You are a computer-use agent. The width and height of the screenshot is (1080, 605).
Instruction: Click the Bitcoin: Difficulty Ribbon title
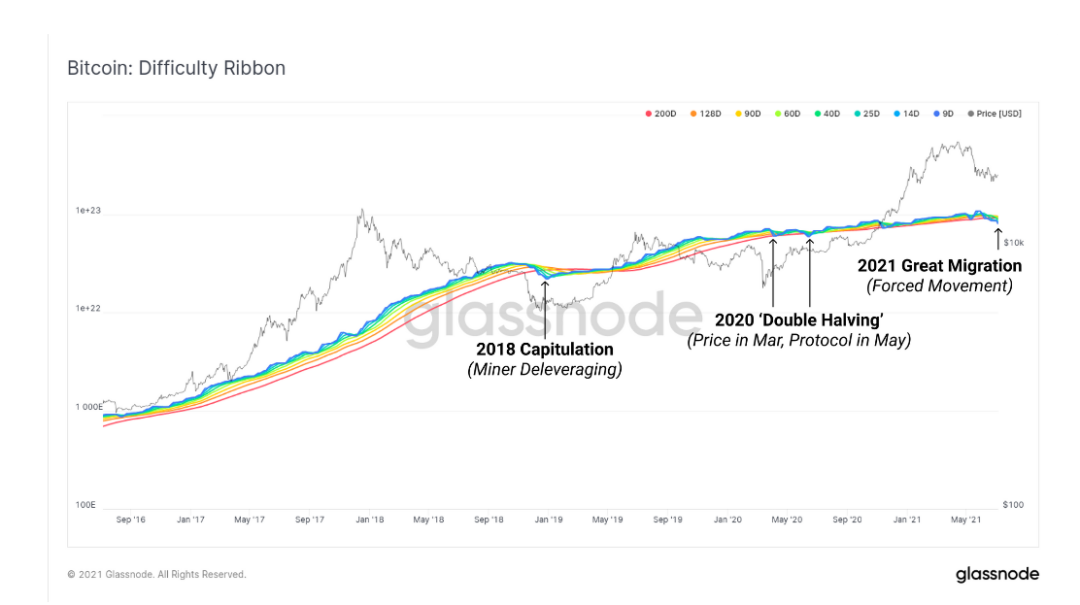(x=176, y=68)
